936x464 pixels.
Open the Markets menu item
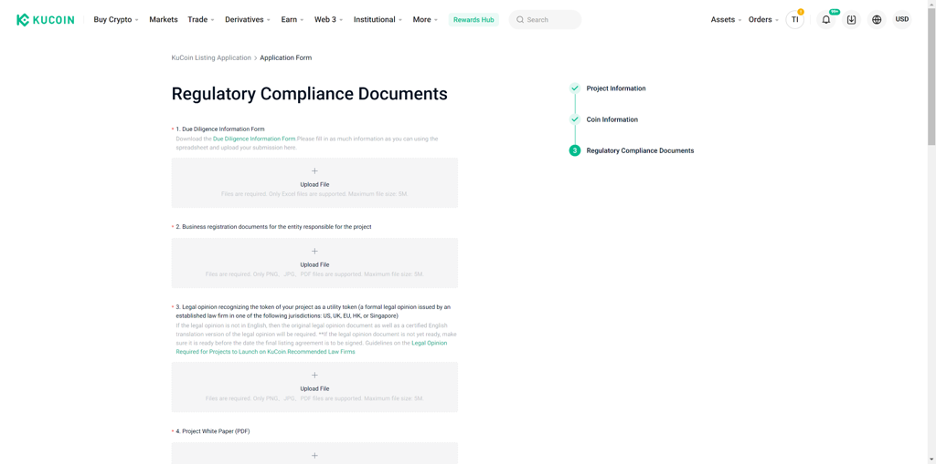click(x=163, y=19)
